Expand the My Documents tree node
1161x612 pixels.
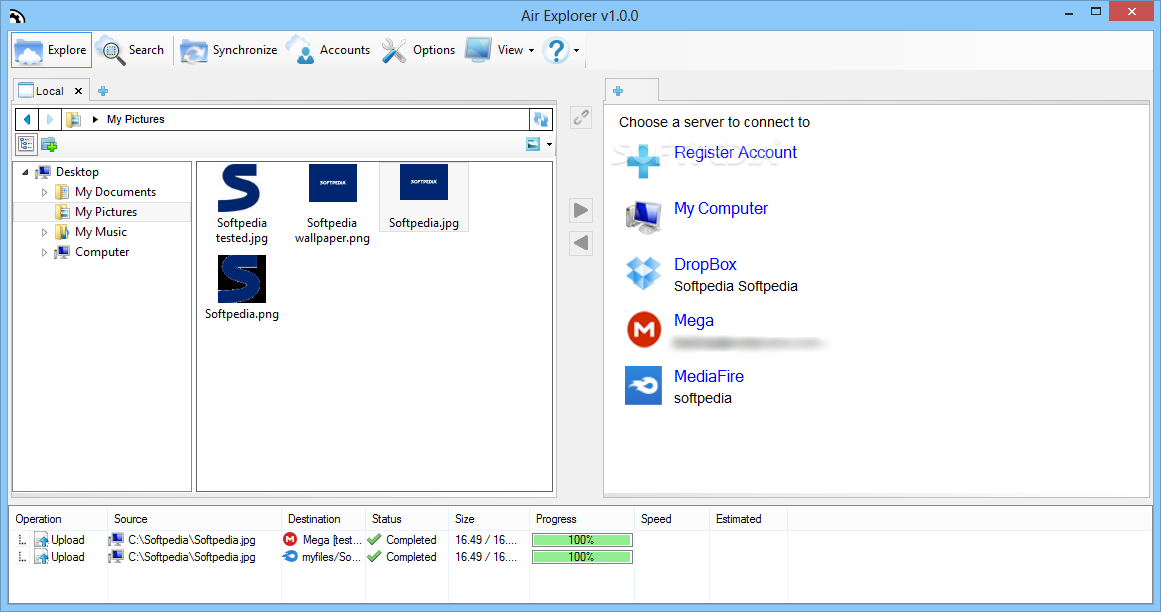coord(44,192)
